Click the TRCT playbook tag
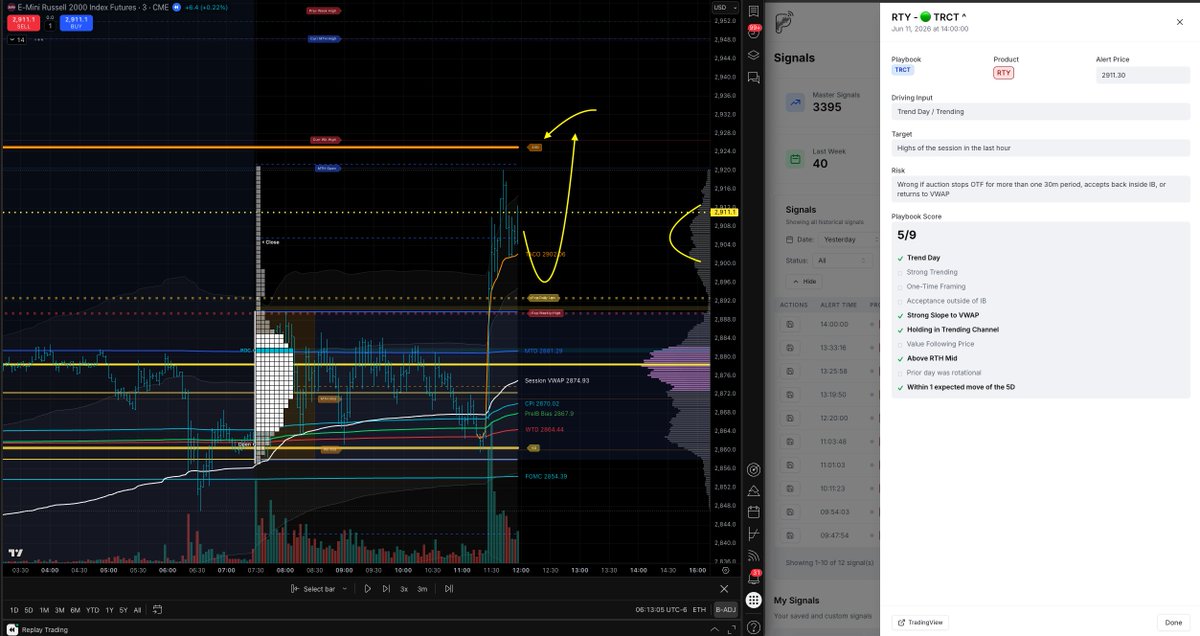This screenshot has height=636, width=1200. click(x=903, y=70)
